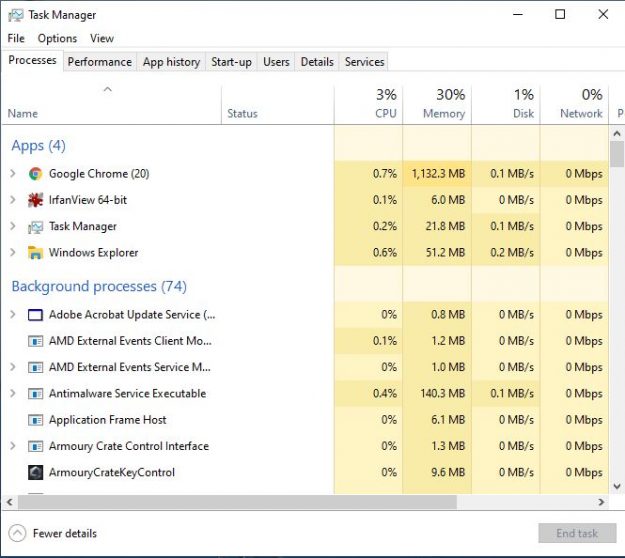
Task: Click the 0.7% CPU value for Chrome
Action: [385, 174]
